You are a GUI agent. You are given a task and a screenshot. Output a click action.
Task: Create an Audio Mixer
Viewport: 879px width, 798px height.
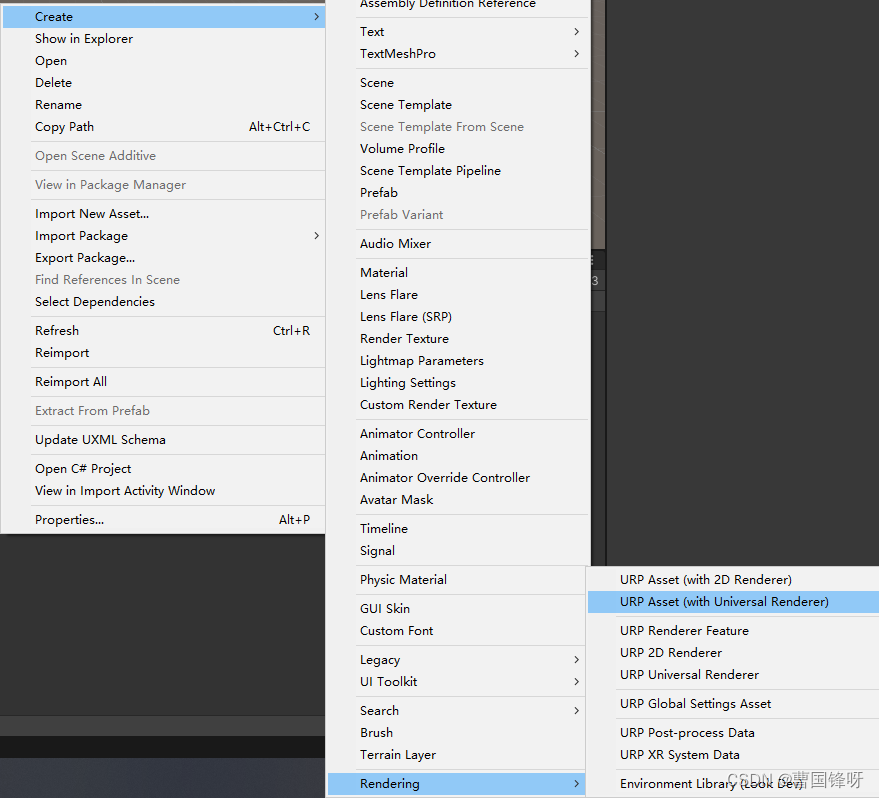pos(458,244)
